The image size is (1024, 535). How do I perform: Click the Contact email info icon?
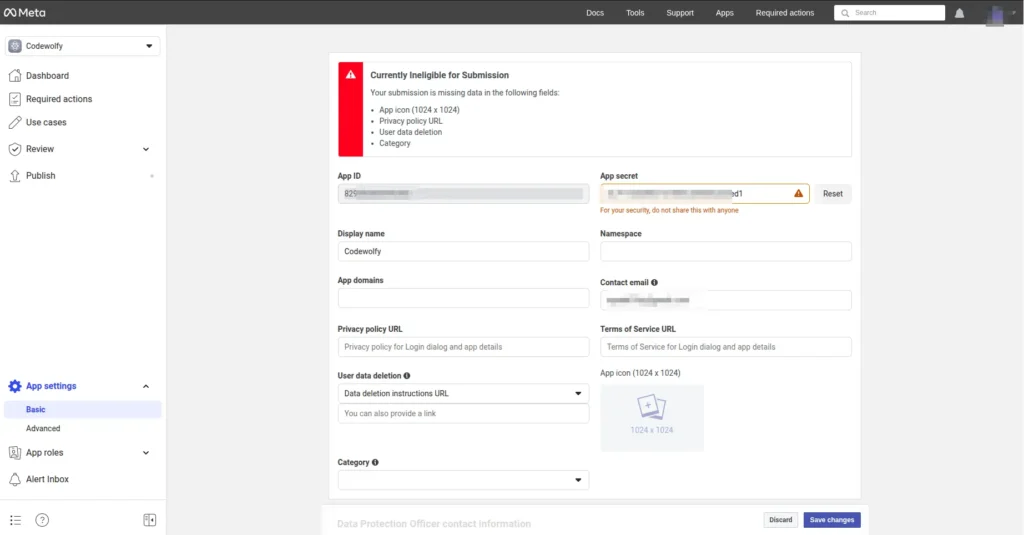[654, 283]
